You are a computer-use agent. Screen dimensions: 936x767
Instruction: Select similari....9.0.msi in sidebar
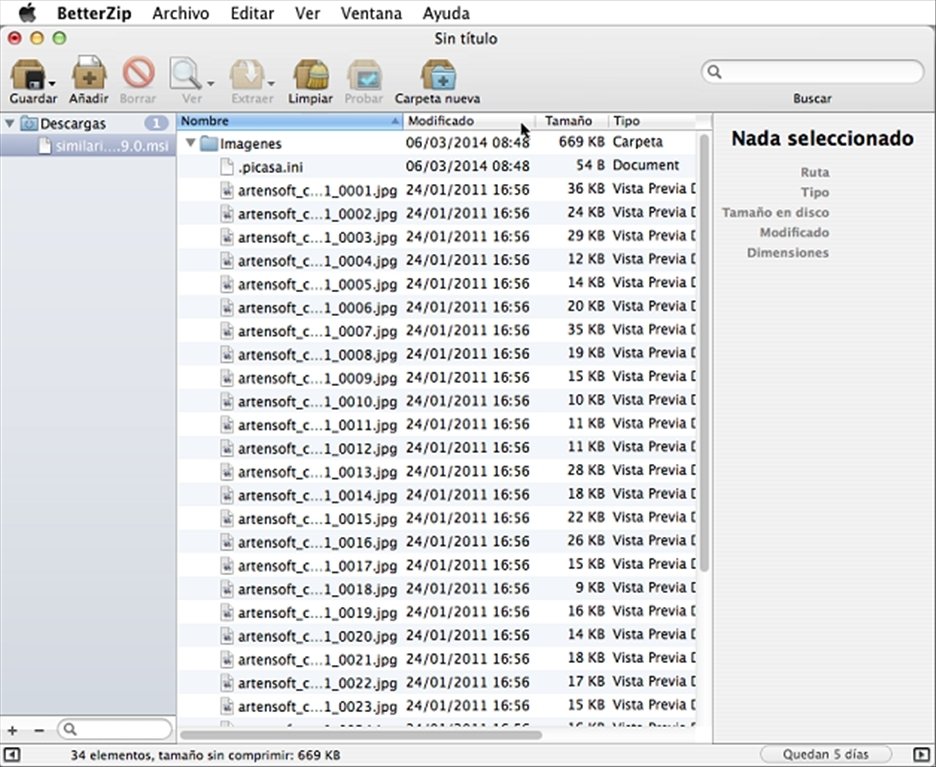coord(88,146)
